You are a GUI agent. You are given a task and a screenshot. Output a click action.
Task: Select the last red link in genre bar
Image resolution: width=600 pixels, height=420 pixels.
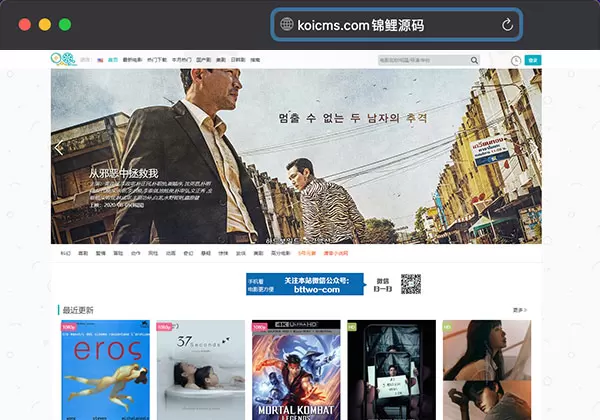(336, 253)
